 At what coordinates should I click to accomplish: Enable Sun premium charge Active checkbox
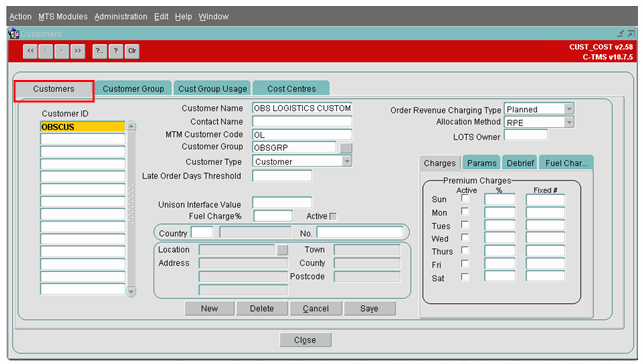(465, 198)
